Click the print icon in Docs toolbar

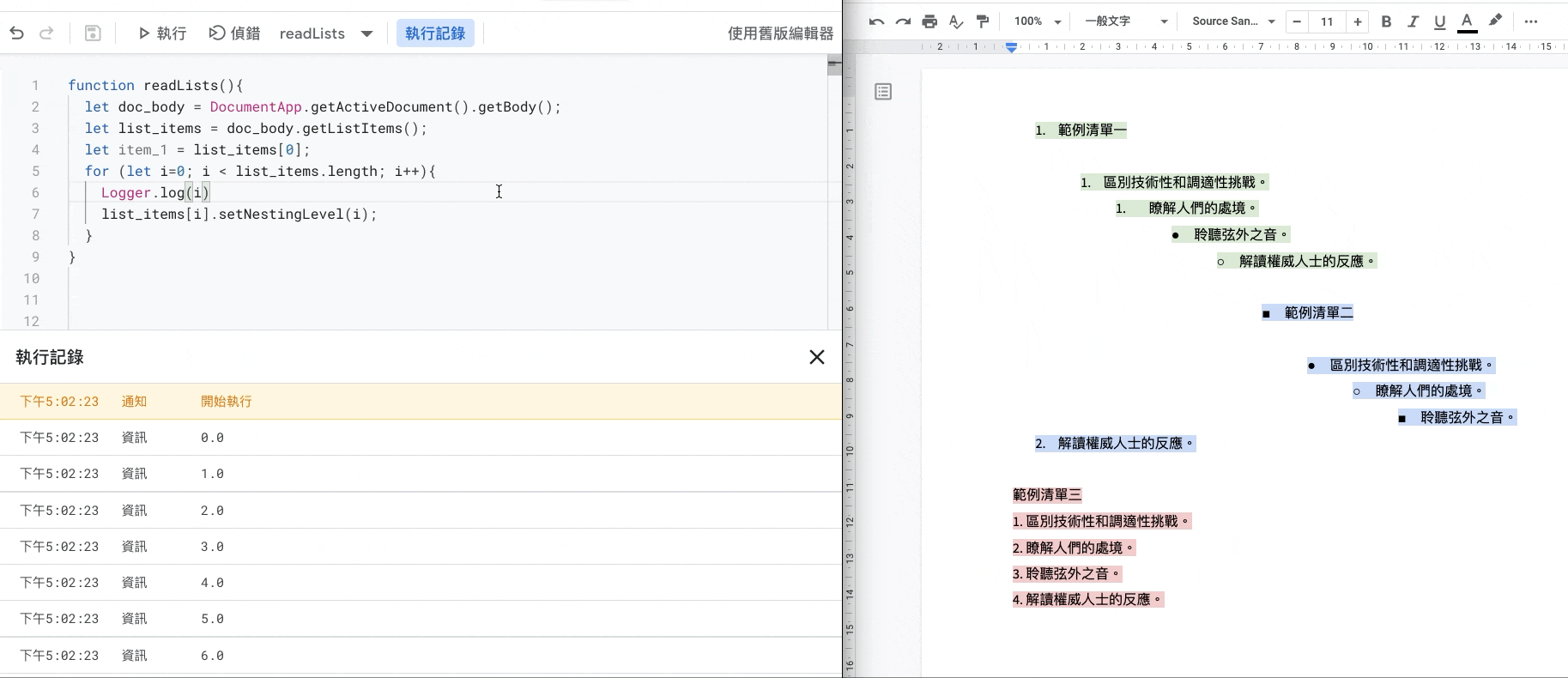(929, 21)
